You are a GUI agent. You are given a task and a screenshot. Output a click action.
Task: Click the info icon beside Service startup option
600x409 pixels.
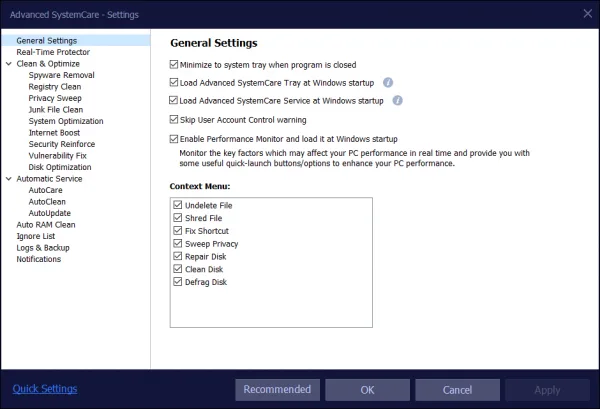tap(397, 101)
